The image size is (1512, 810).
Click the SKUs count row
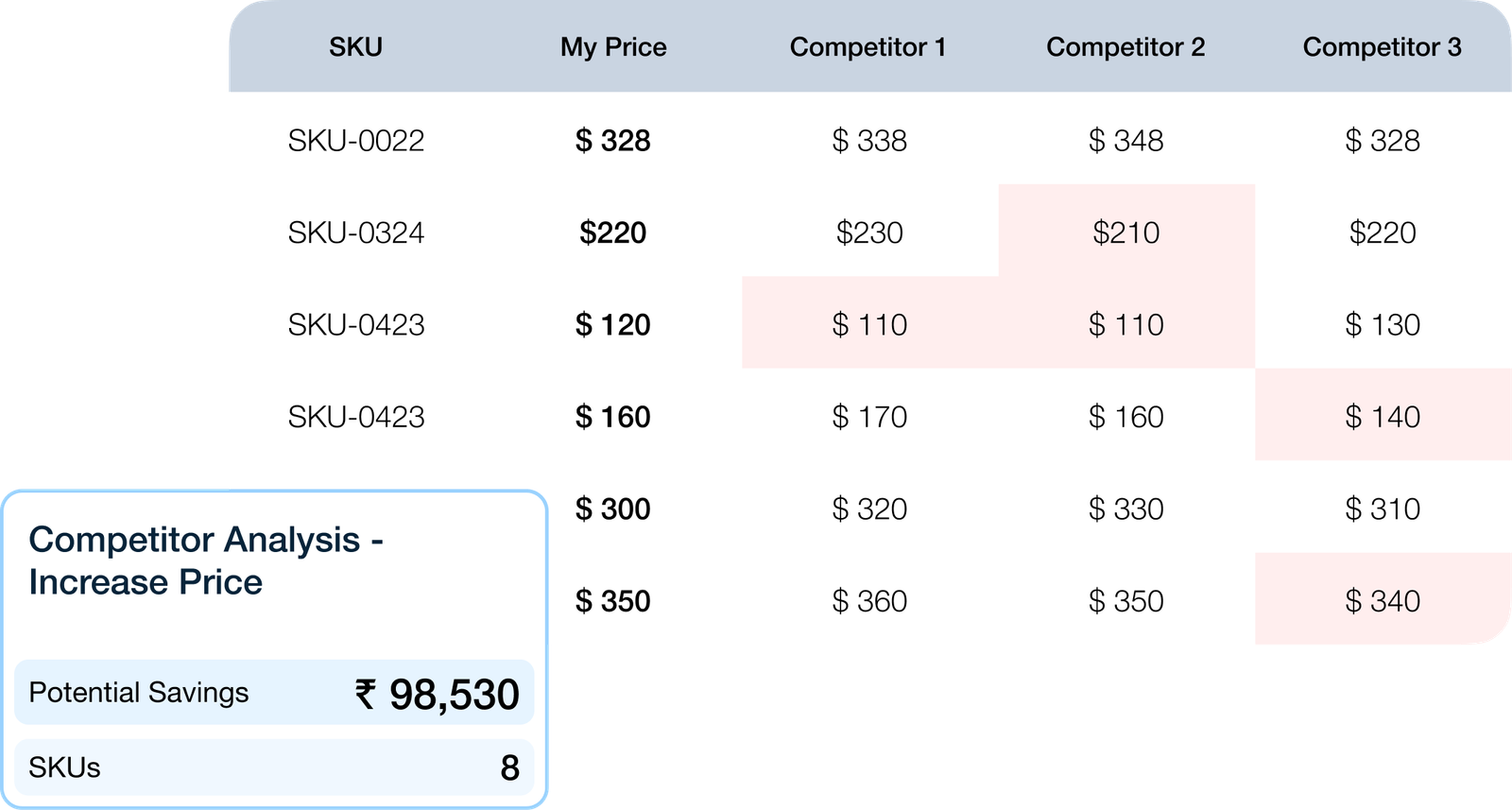274,767
